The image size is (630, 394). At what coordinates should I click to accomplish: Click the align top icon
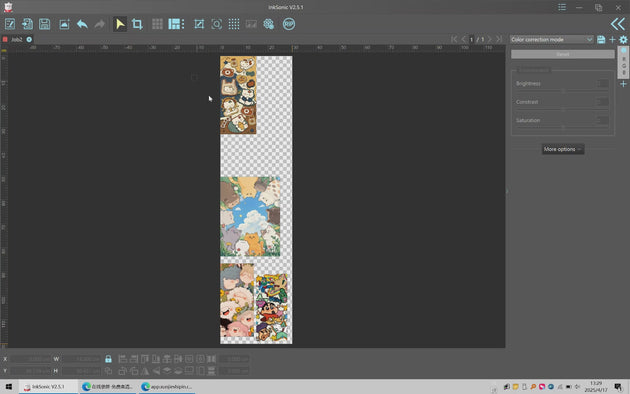click(145, 359)
